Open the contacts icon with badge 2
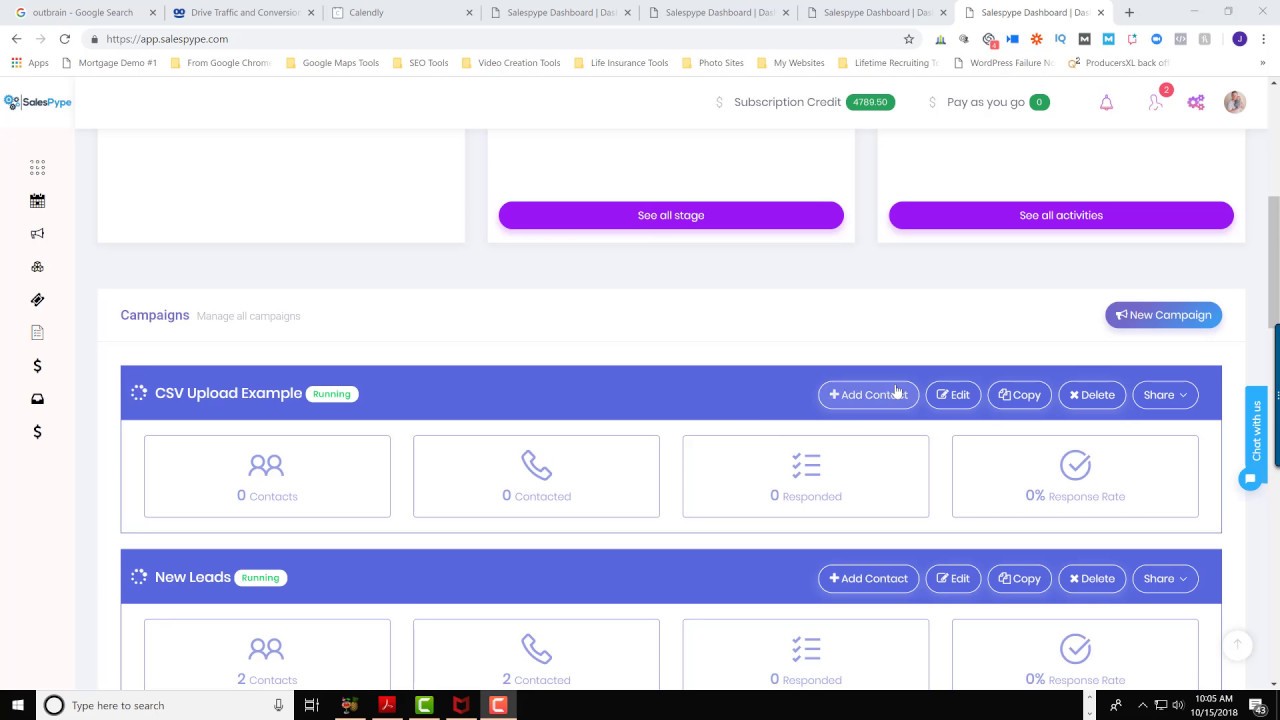This screenshot has height=720, width=1280. [x=1155, y=103]
